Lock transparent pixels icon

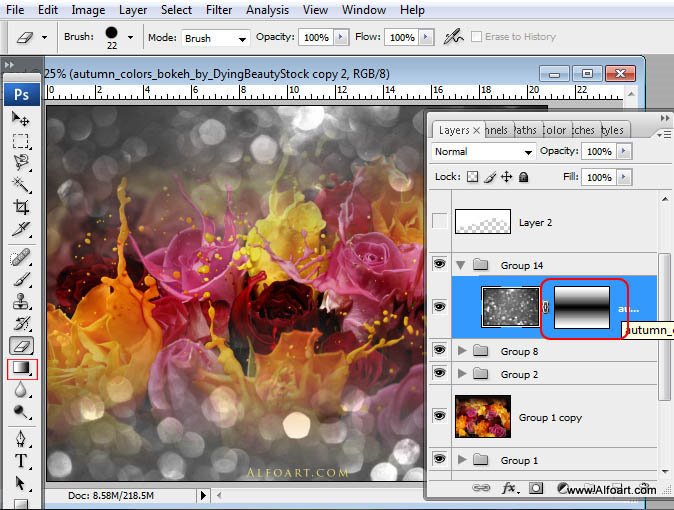click(472, 177)
